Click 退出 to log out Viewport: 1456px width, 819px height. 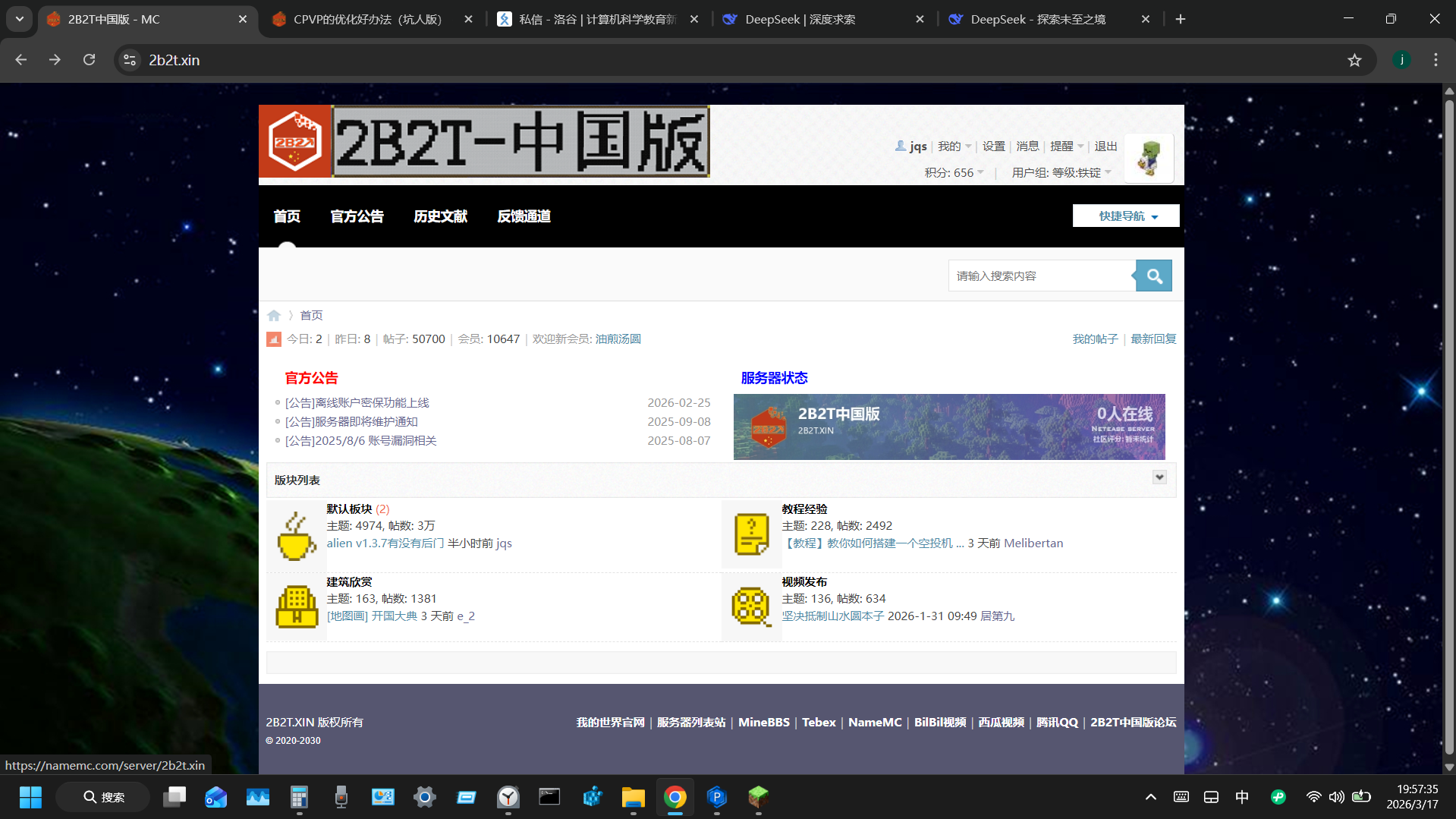[x=1105, y=146]
